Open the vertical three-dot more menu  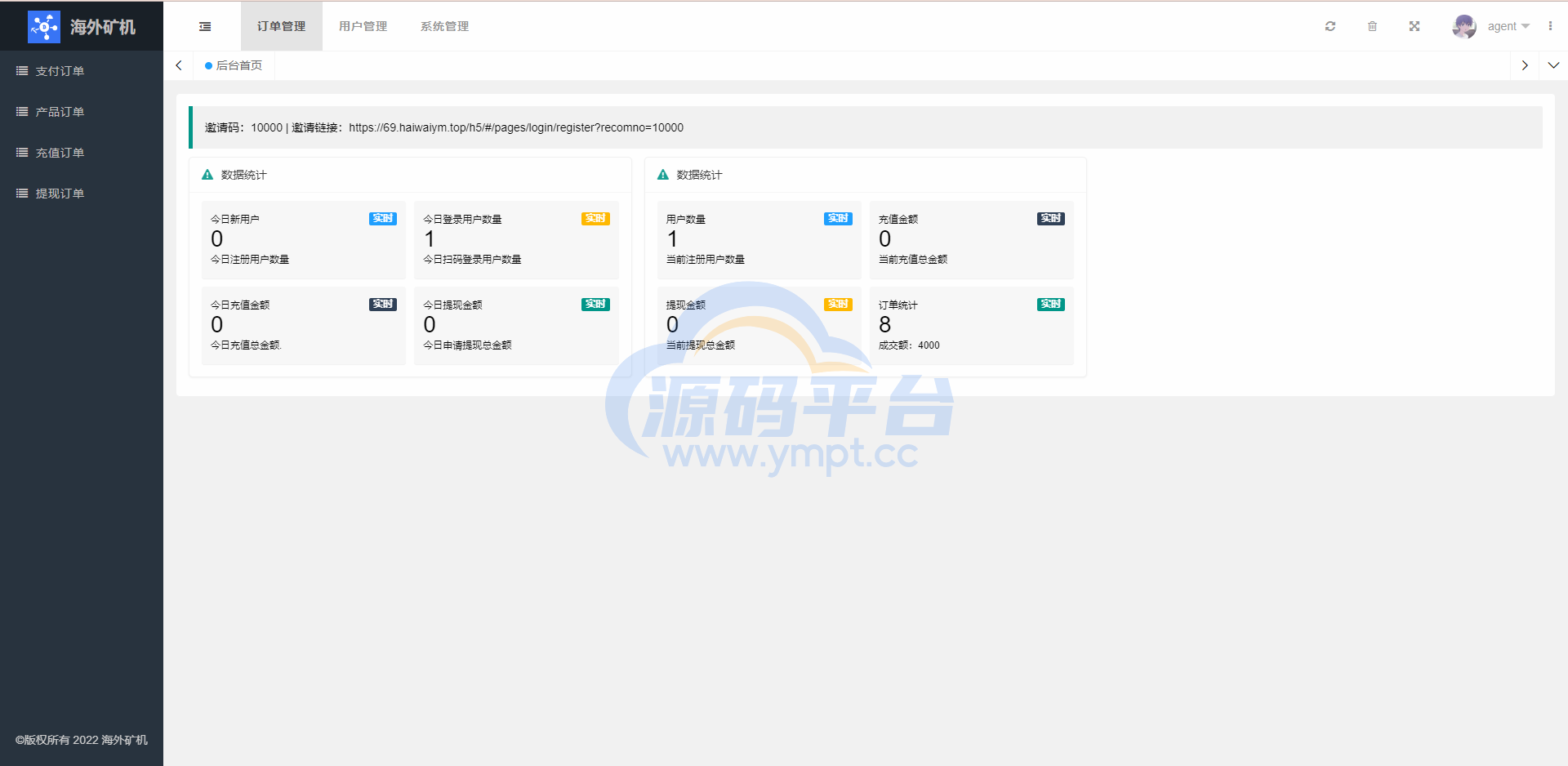(1550, 26)
